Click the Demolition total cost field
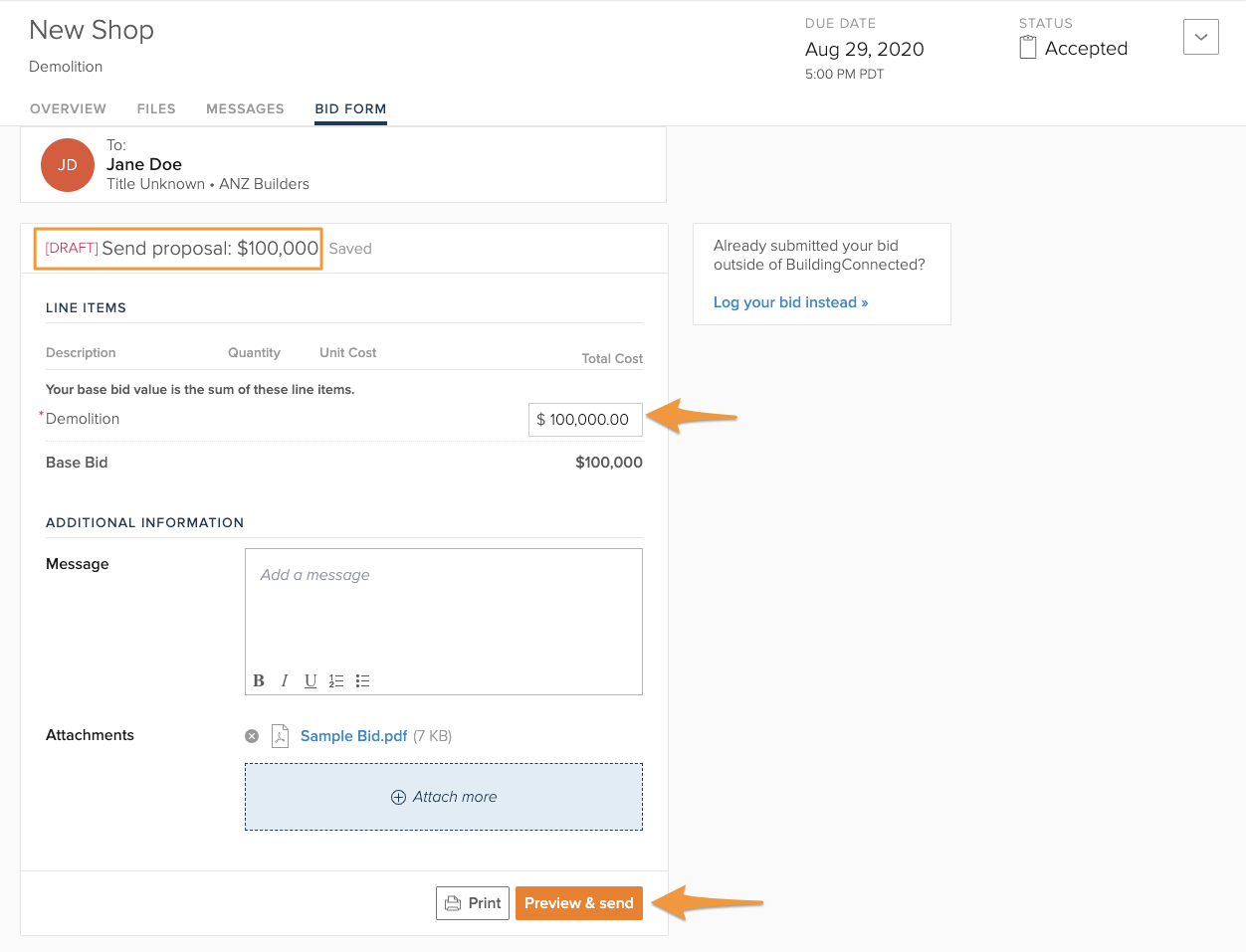Screen dimensions: 1246x952 (x=585, y=420)
